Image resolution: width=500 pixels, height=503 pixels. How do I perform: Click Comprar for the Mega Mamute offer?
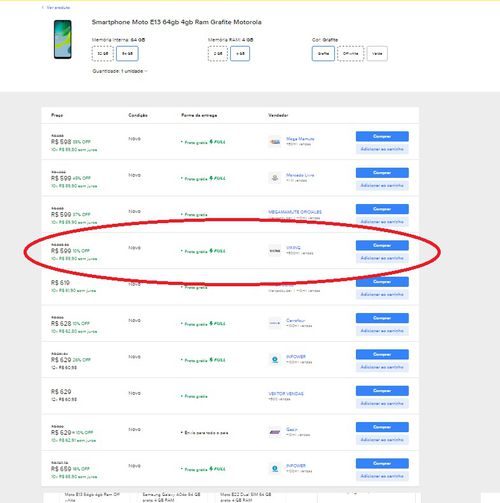click(382, 136)
